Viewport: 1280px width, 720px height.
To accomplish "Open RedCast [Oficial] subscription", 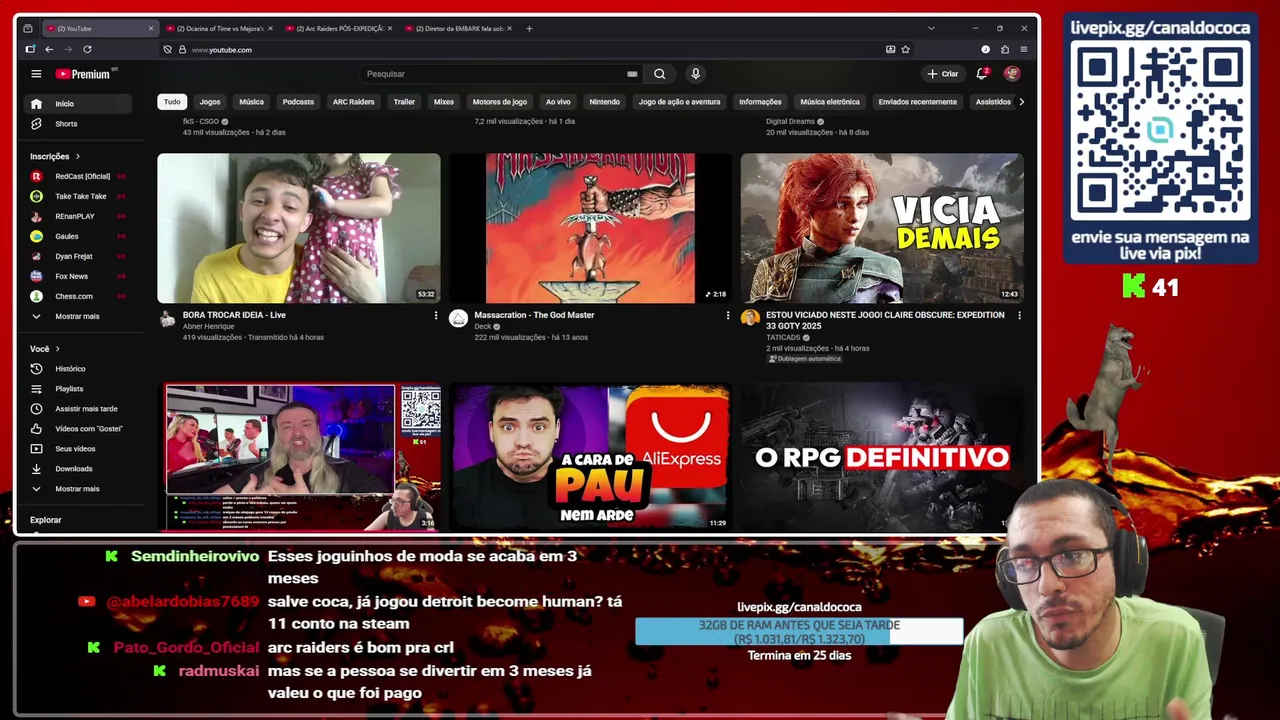I will coord(78,176).
